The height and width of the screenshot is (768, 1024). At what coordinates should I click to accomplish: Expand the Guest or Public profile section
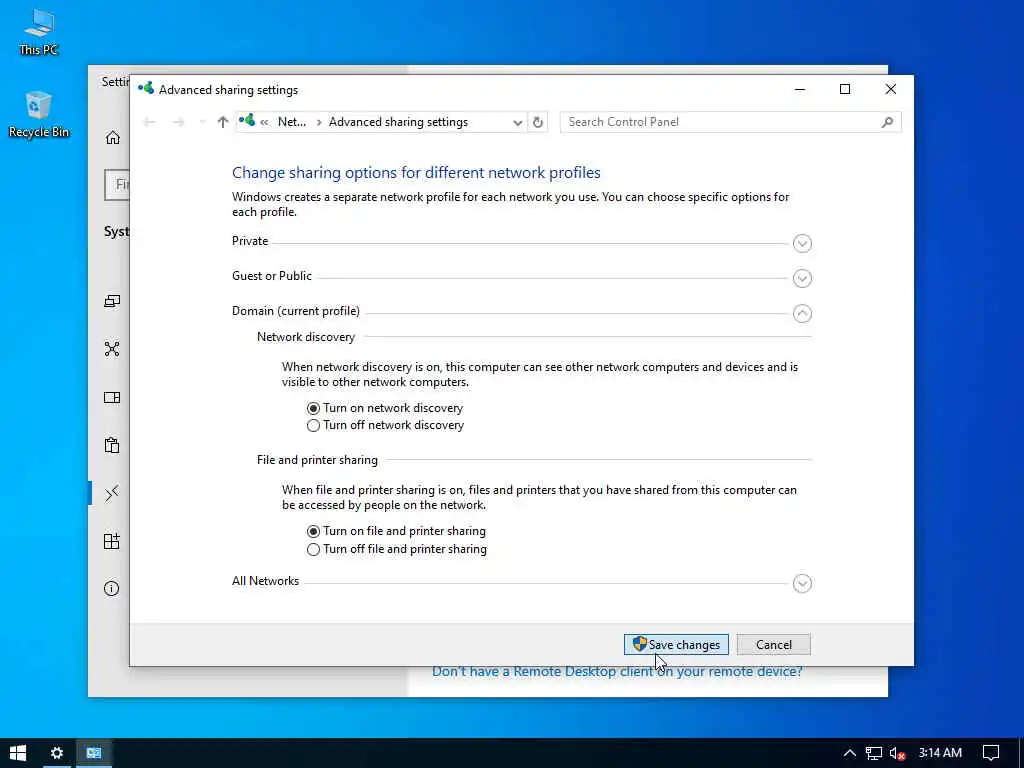pyautogui.click(x=802, y=279)
